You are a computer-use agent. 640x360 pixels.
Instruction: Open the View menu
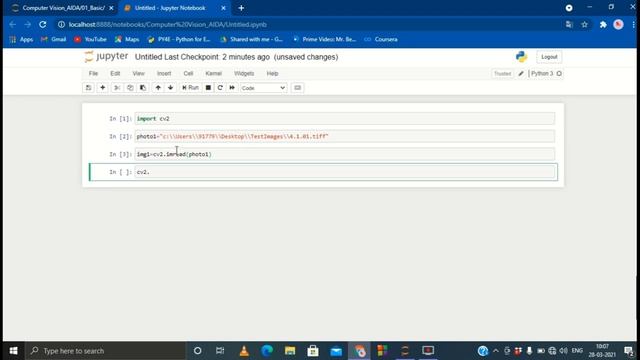(138, 73)
